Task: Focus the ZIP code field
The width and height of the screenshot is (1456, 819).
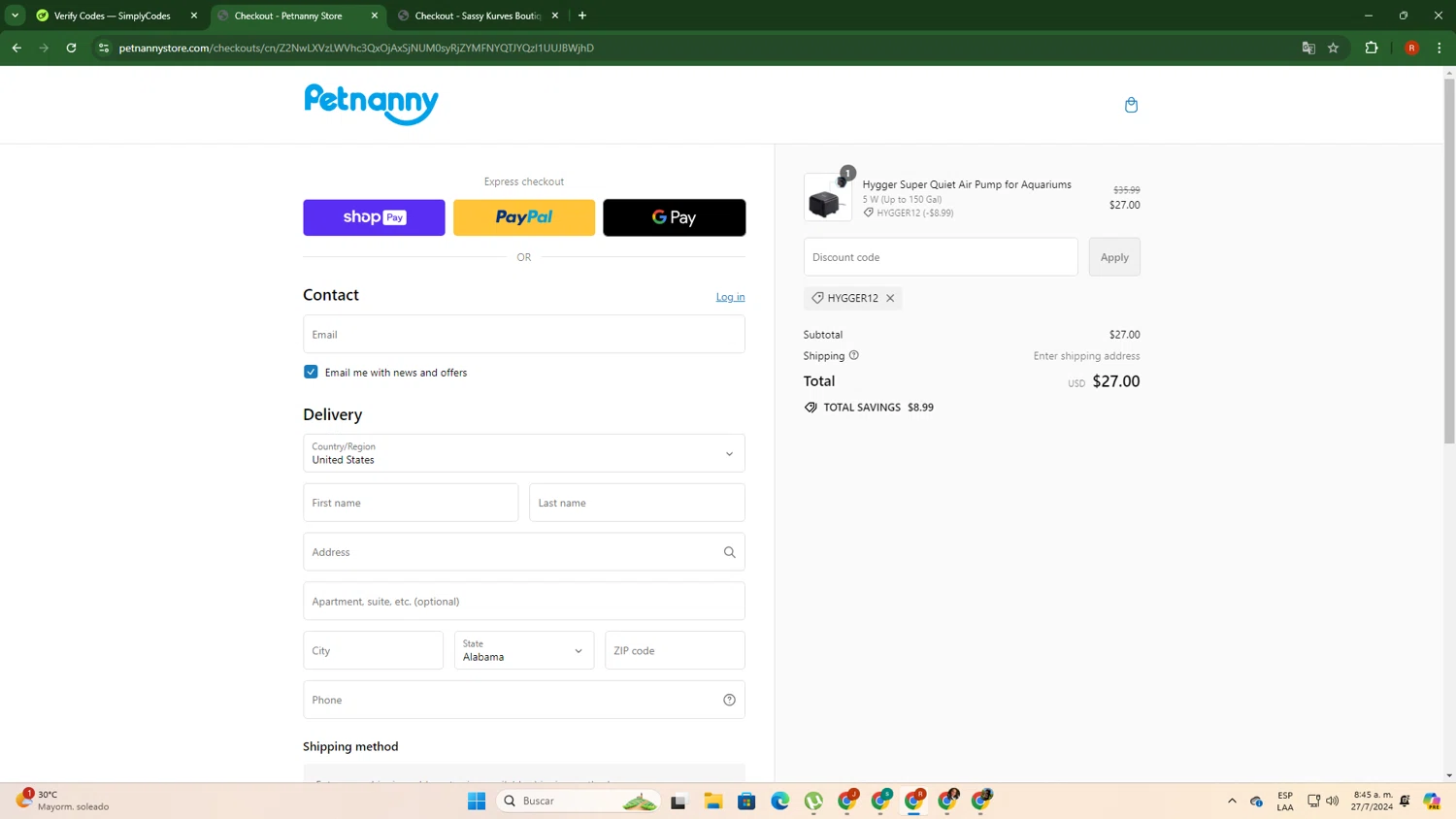Action: 675,650
